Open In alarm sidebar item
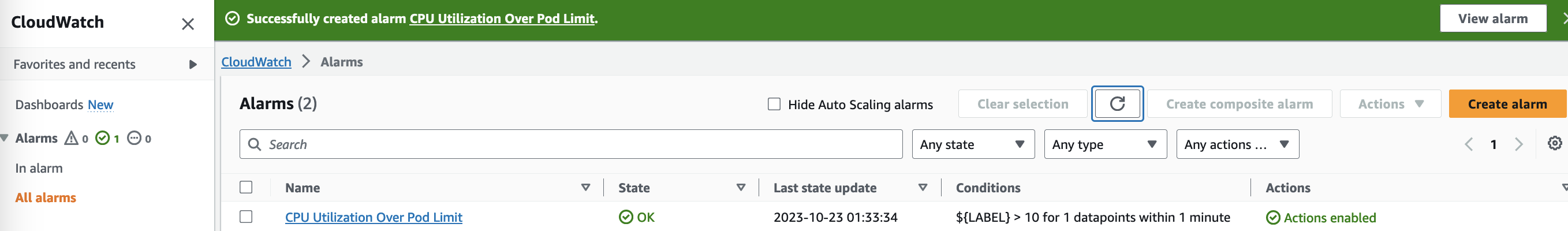 point(39,168)
